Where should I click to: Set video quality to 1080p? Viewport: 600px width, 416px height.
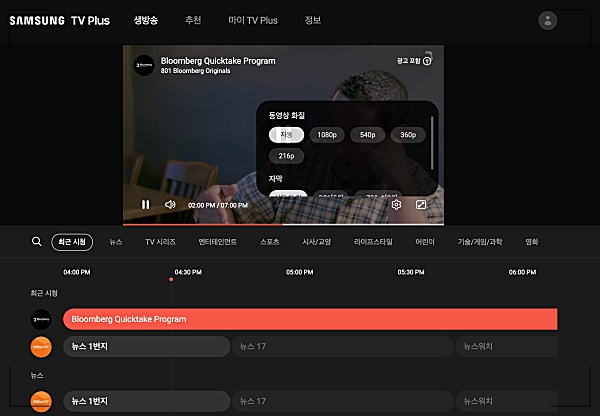tap(327, 135)
